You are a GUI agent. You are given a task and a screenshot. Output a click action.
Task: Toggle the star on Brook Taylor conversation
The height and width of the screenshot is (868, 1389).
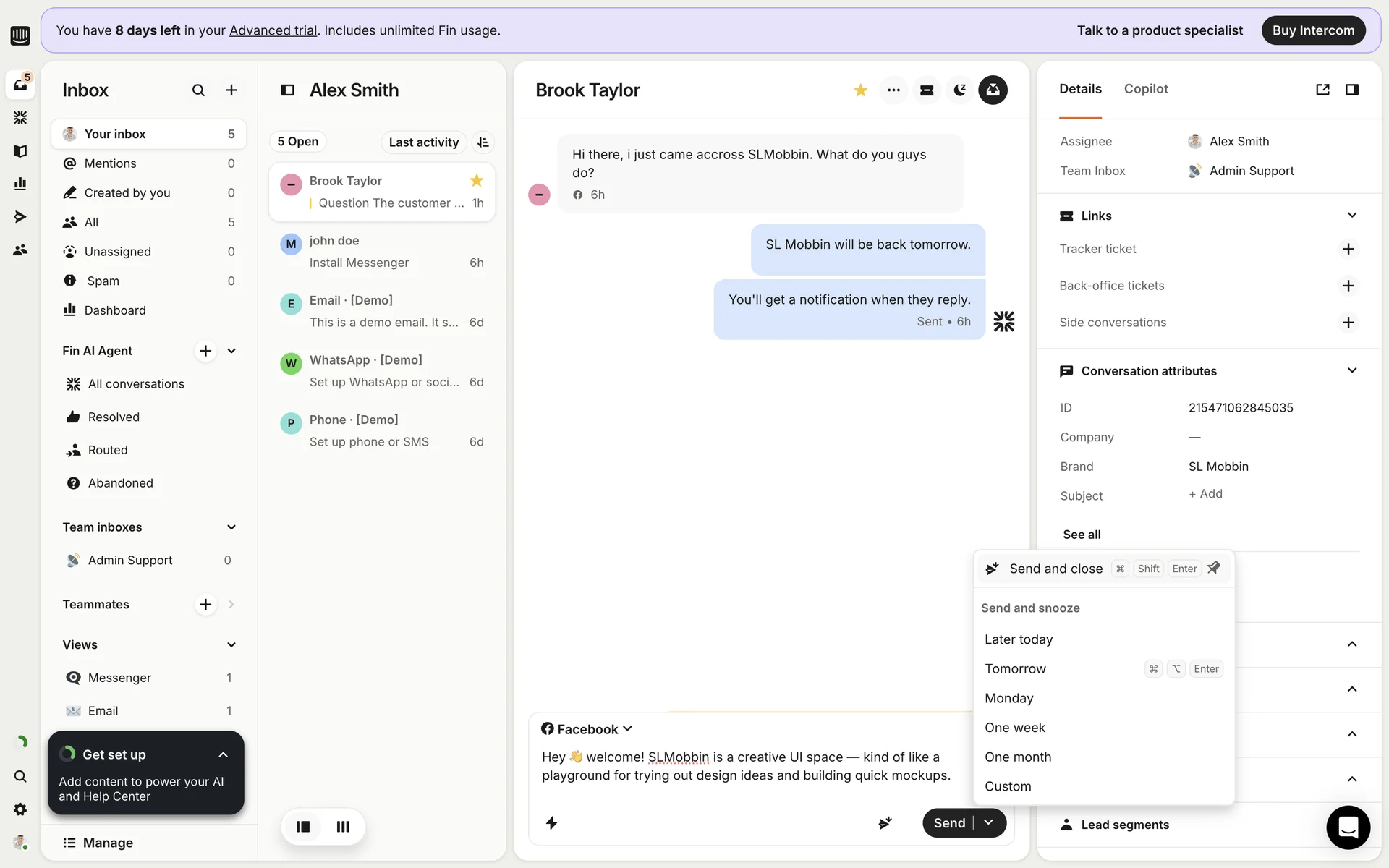[860, 90]
